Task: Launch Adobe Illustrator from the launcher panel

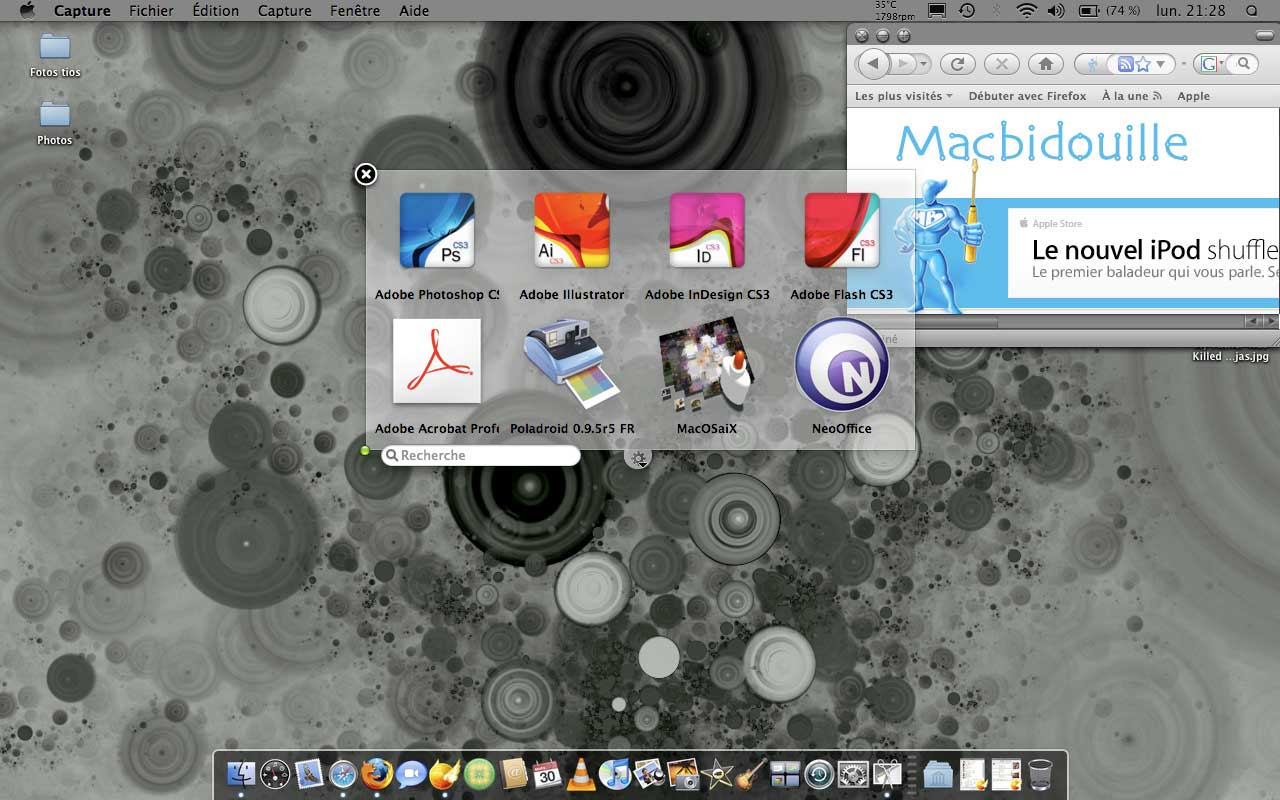Action: tap(572, 231)
